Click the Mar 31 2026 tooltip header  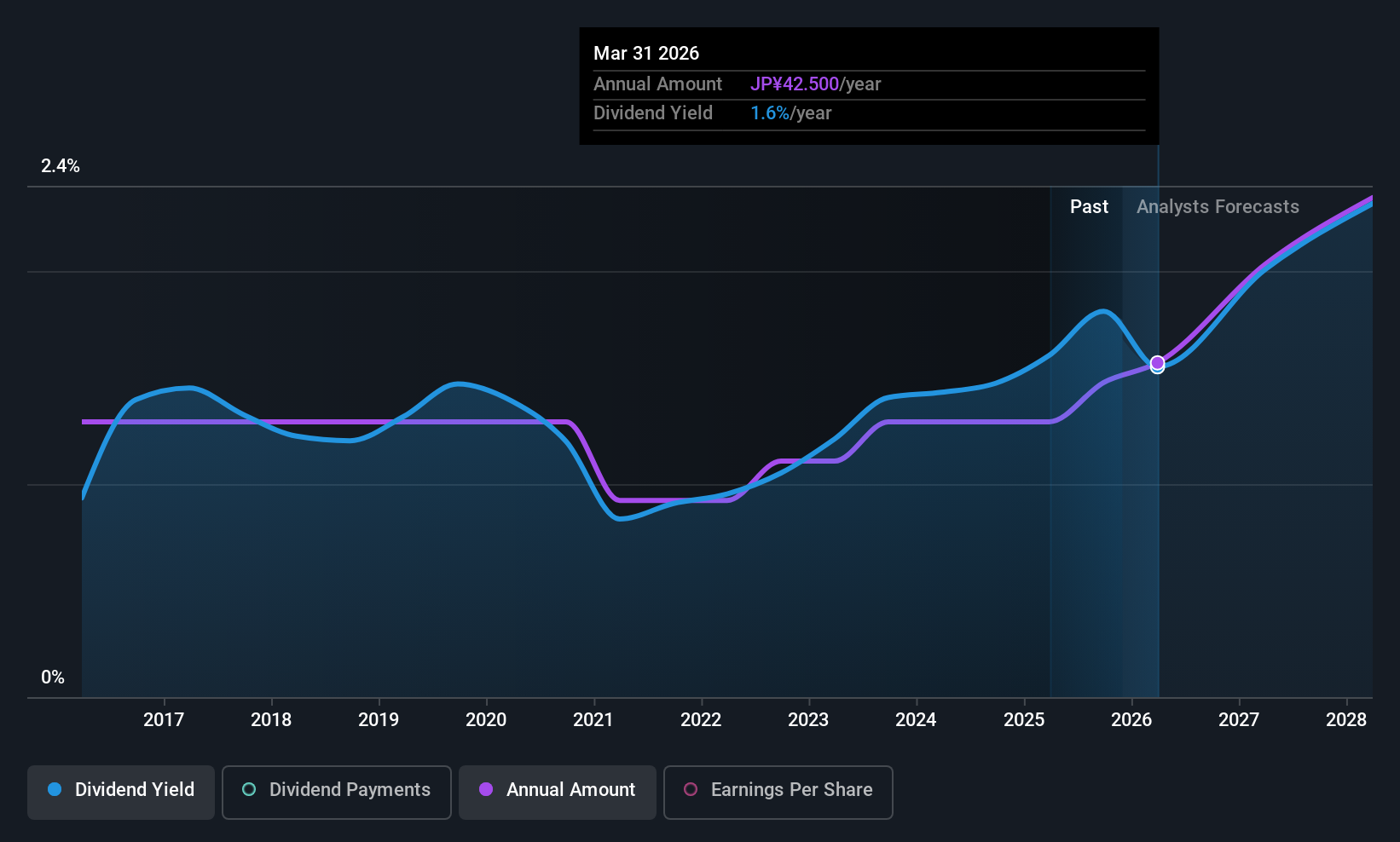pyautogui.click(x=646, y=53)
